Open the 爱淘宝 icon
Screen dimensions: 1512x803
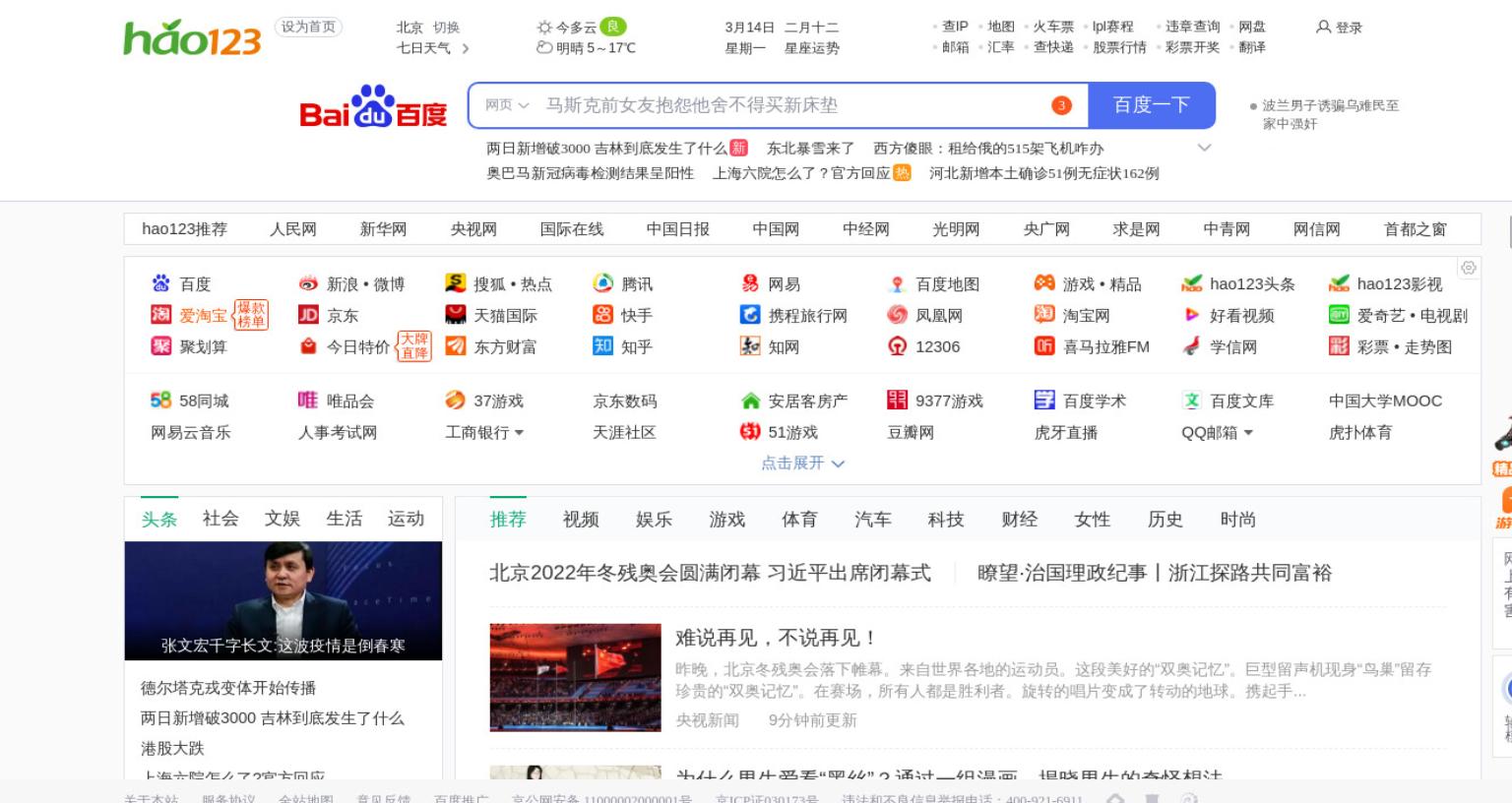(x=160, y=315)
